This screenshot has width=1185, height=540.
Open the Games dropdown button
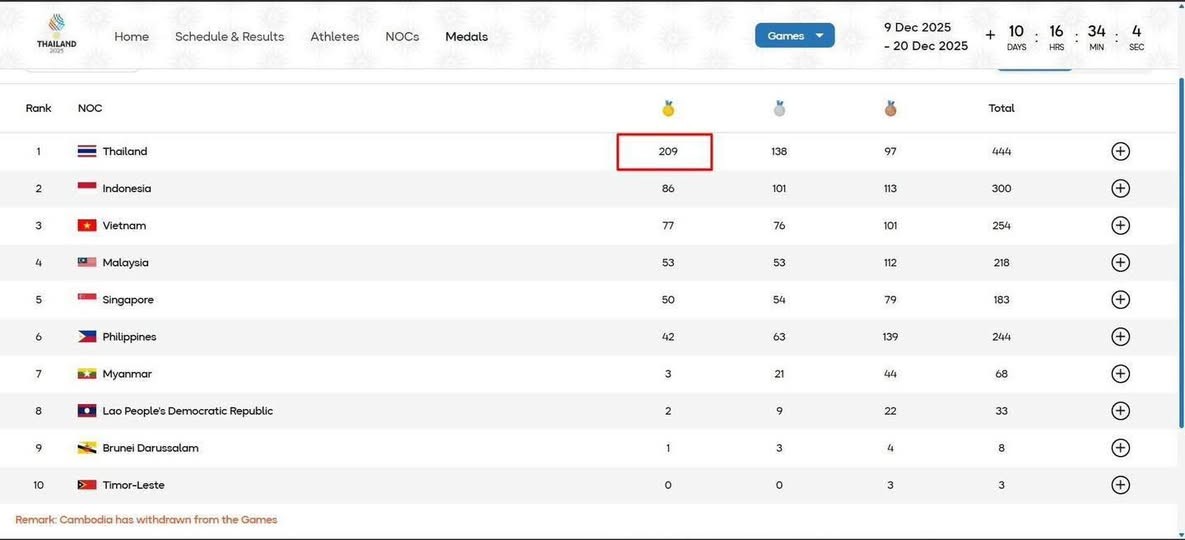[x=794, y=36]
